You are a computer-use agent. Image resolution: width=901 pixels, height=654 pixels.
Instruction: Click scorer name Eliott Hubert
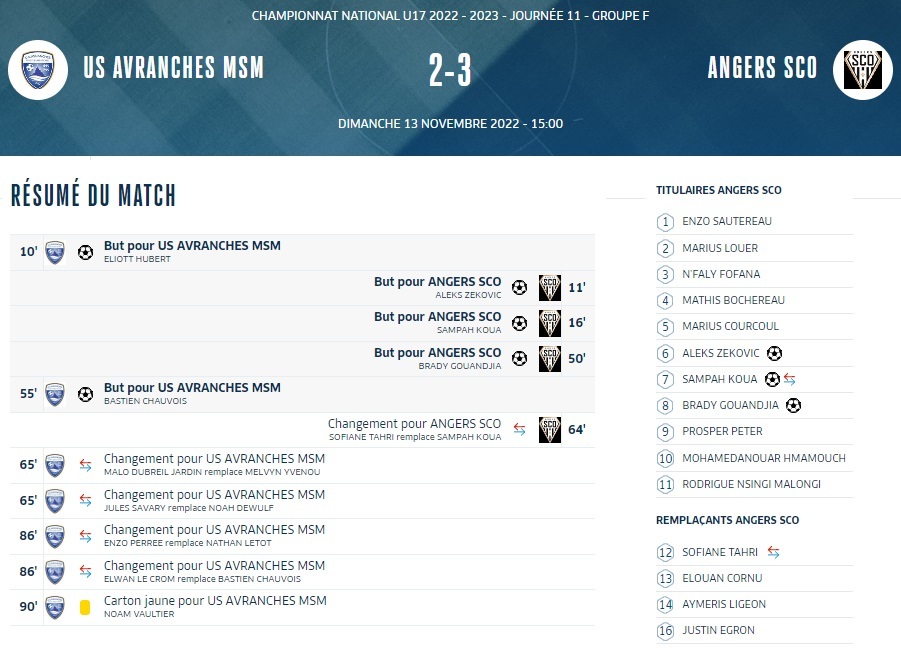[137, 259]
